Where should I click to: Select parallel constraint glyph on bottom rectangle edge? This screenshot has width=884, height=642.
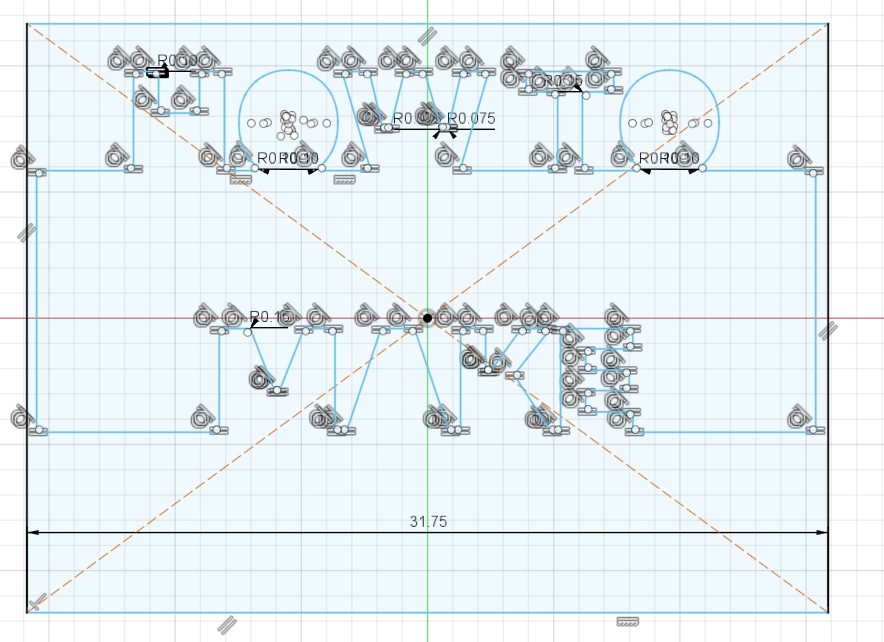[227, 624]
